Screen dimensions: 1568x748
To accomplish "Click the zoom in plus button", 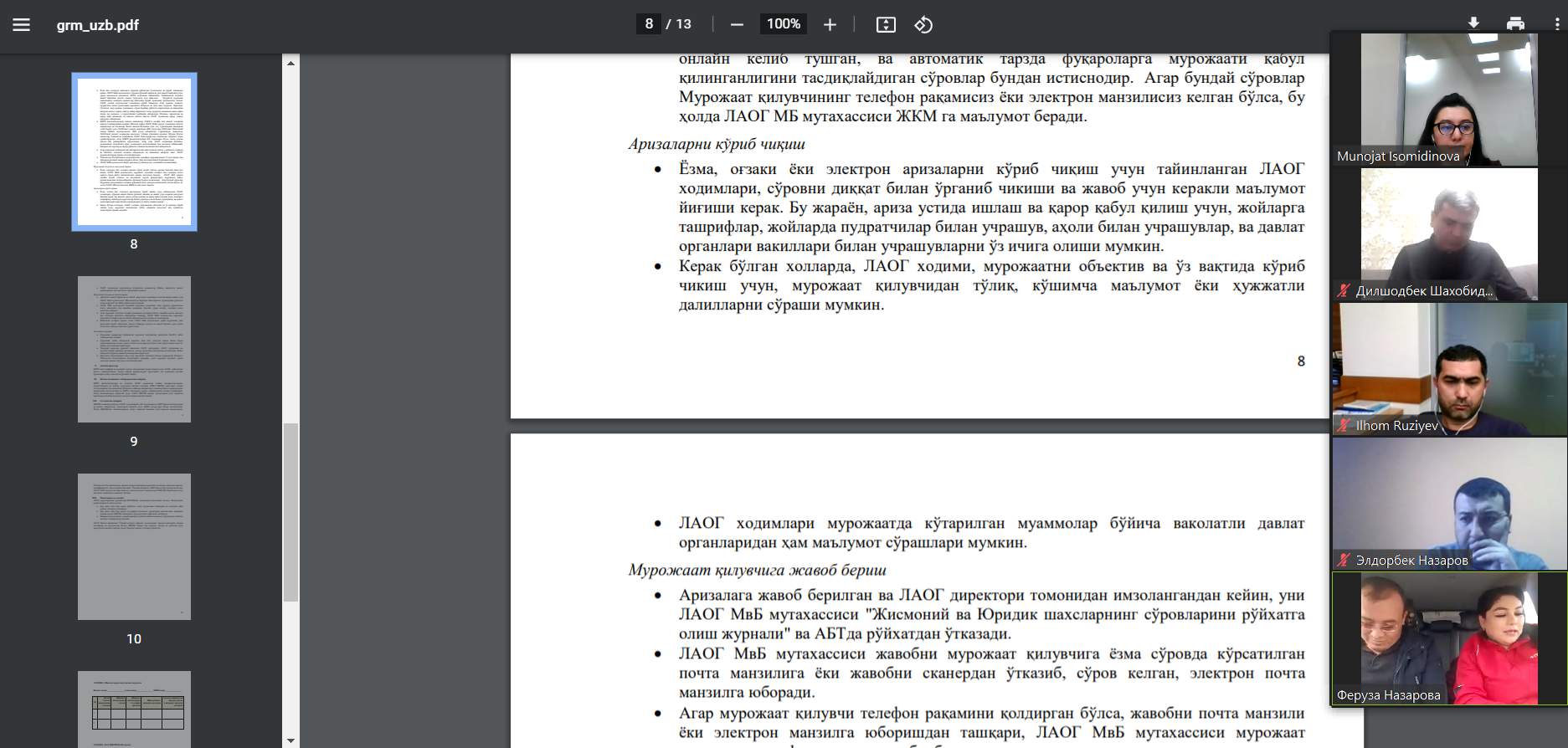I will (830, 25).
